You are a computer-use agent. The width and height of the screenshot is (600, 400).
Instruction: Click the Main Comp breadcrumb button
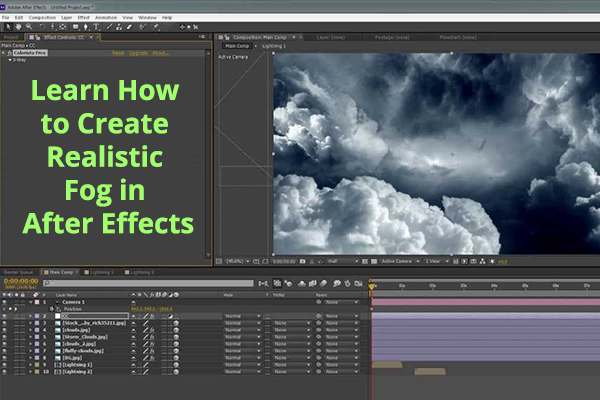(x=237, y=46)
